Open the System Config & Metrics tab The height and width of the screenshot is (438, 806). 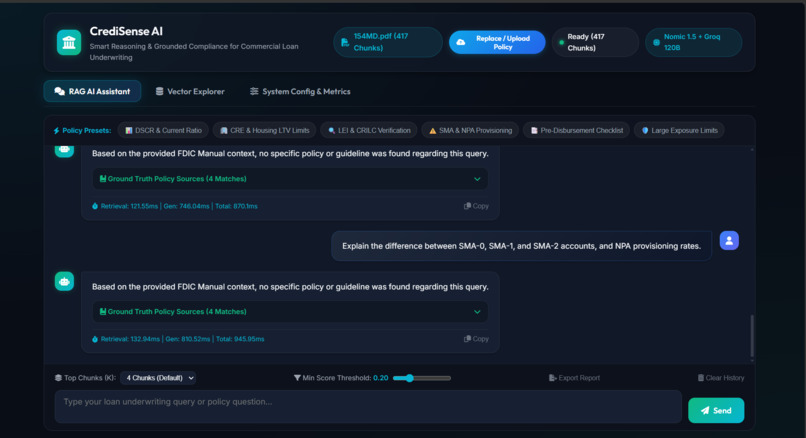[x=300, y=92]
